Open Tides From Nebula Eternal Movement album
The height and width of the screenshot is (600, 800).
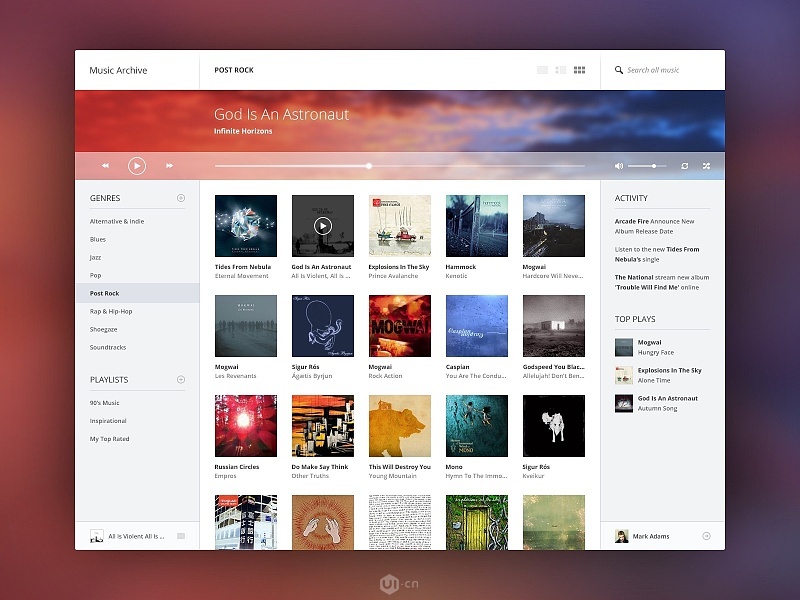246,226
